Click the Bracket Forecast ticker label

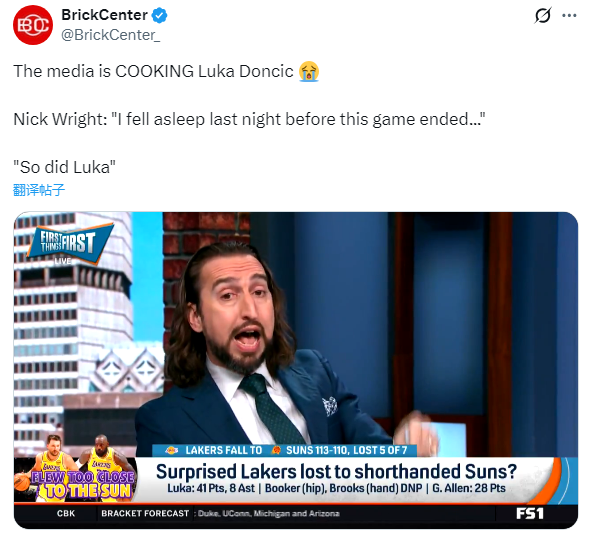coord(145,514)
